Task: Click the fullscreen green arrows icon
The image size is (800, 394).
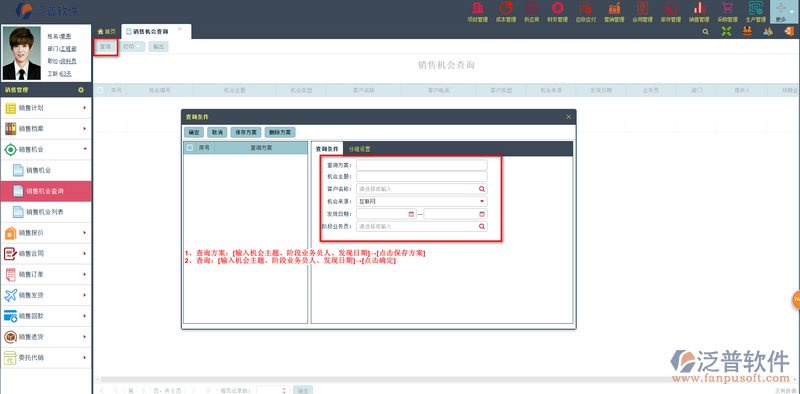Action: [x=726, y=31]
